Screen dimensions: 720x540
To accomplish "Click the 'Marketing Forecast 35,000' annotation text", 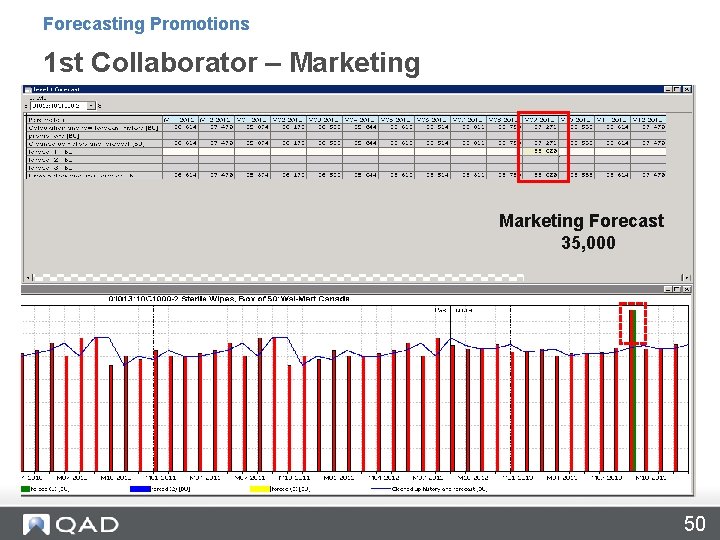I will (582, 231).
